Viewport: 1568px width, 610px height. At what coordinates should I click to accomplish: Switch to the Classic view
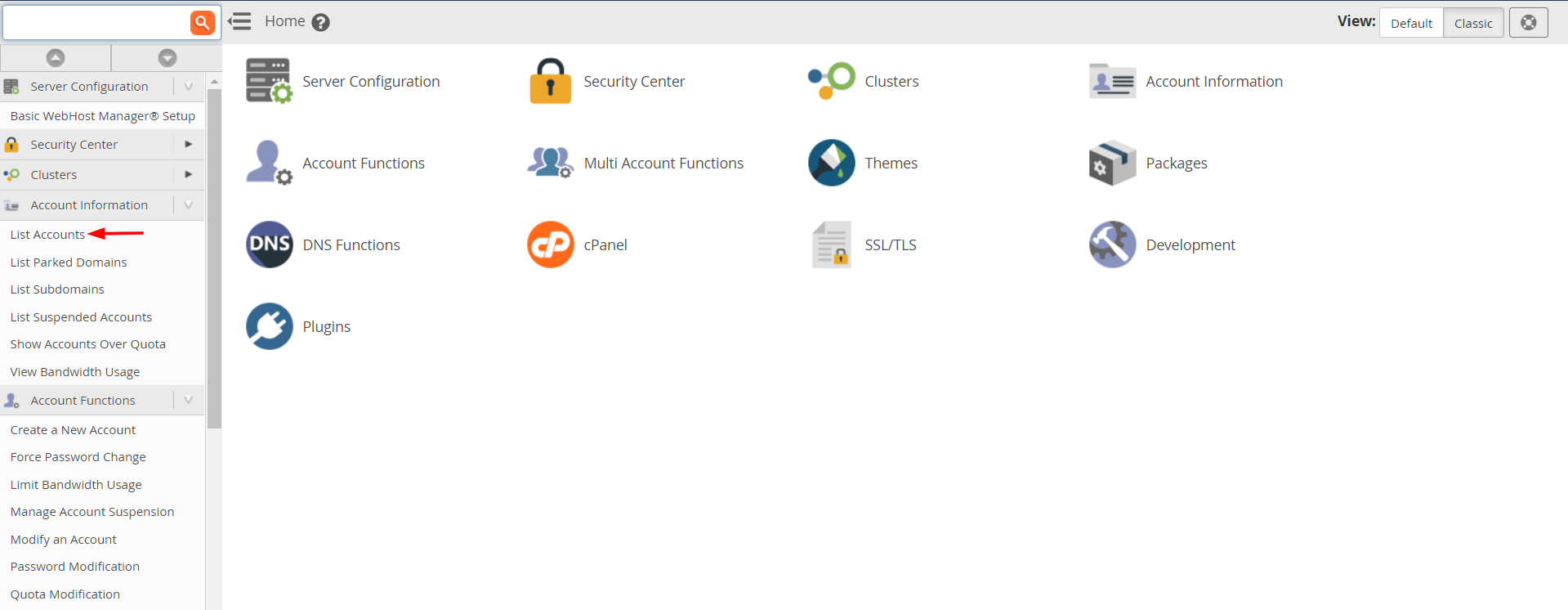[1473, 23]
